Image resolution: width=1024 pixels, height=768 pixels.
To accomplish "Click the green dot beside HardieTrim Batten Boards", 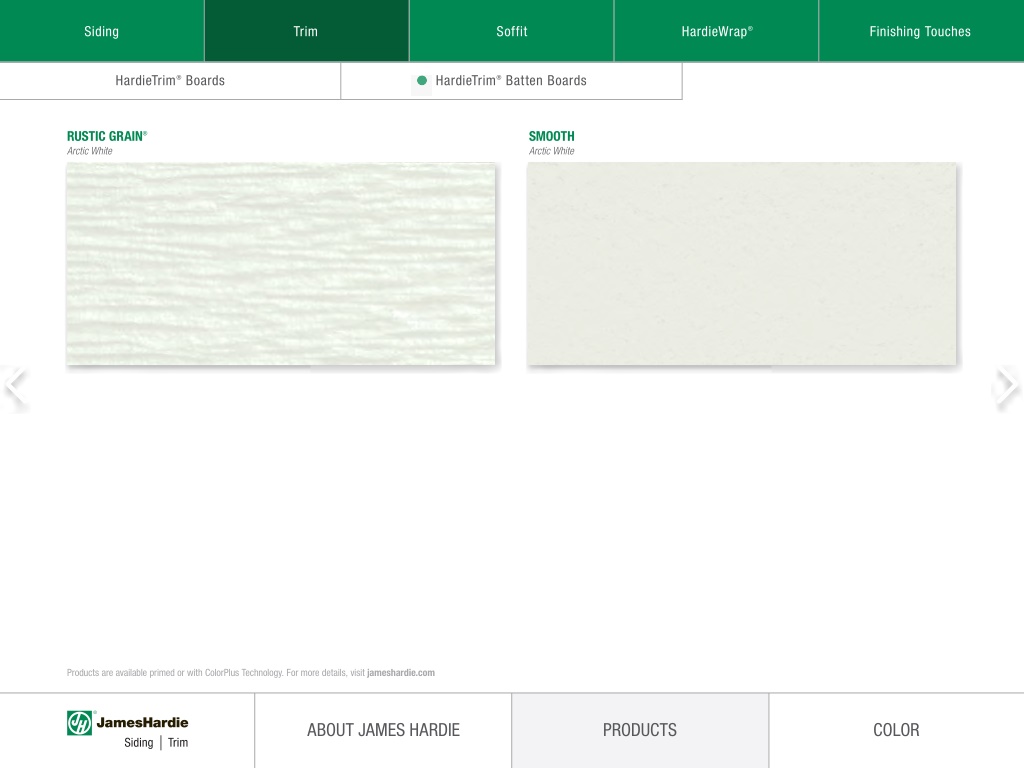I will [x=422, y=80].
